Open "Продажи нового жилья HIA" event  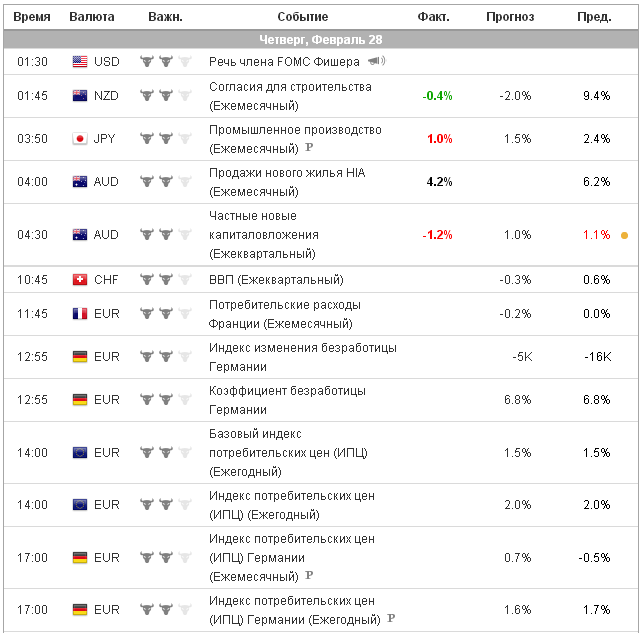287,173
